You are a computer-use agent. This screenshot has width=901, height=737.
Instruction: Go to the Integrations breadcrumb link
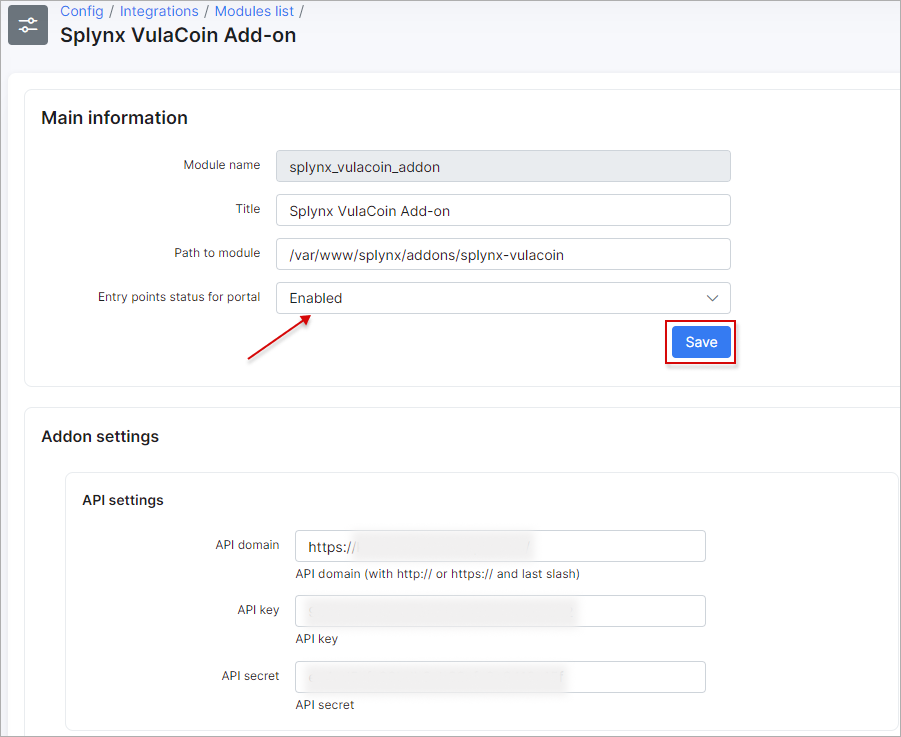(x=159, y=11)
